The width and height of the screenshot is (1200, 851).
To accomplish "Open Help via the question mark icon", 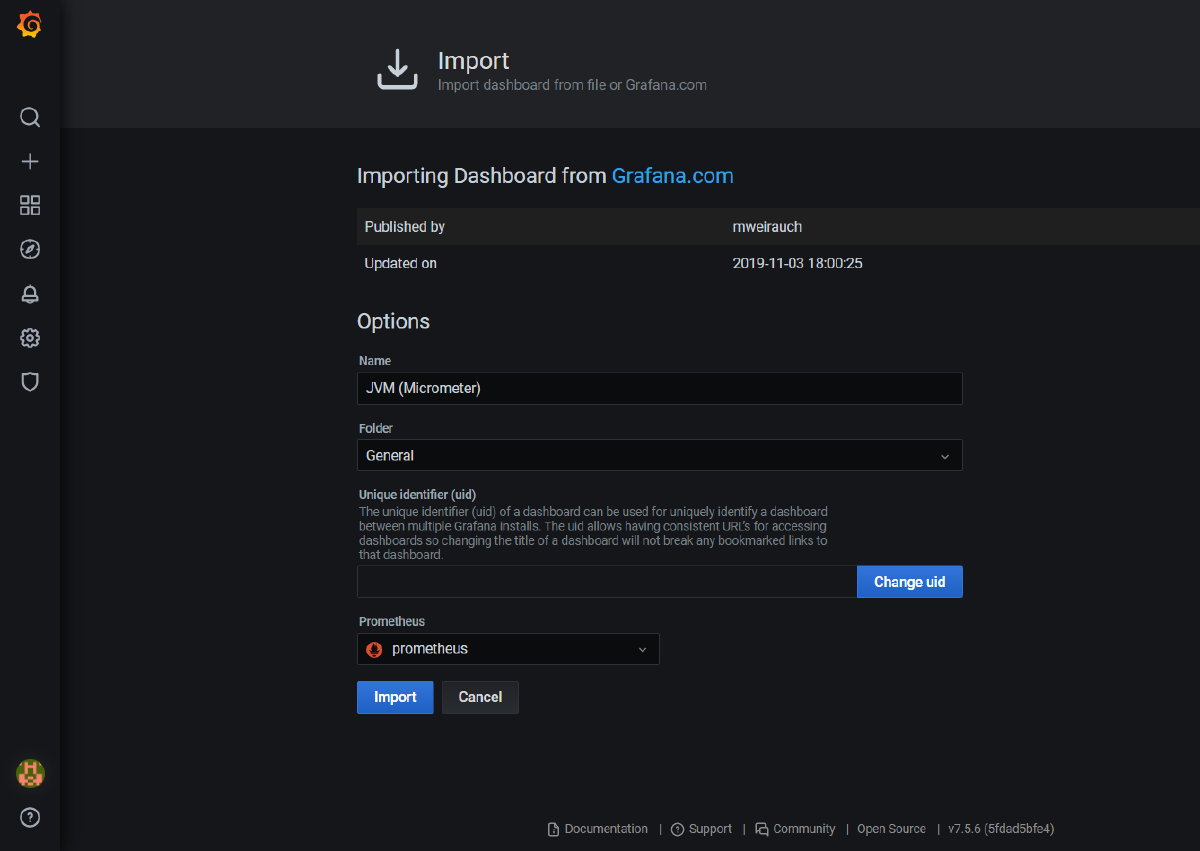I will tap(29, 817).
